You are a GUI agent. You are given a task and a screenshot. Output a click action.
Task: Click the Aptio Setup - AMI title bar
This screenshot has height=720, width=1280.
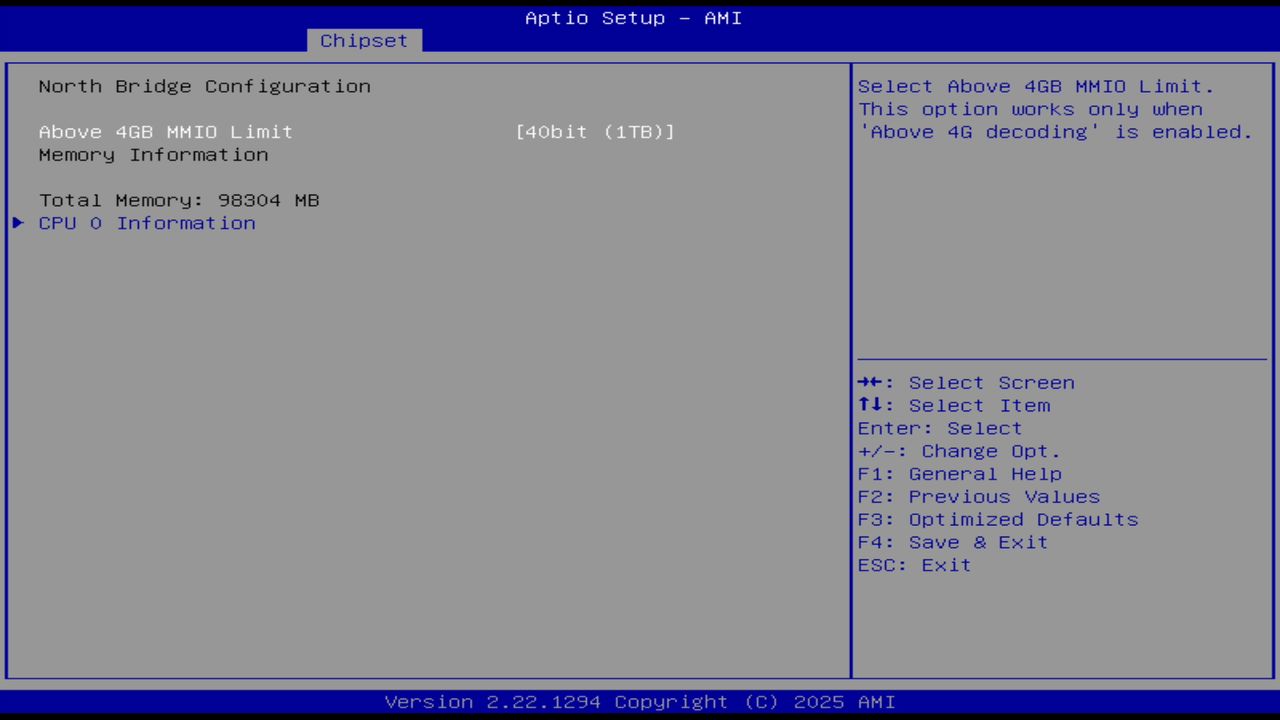coord(633,18)
